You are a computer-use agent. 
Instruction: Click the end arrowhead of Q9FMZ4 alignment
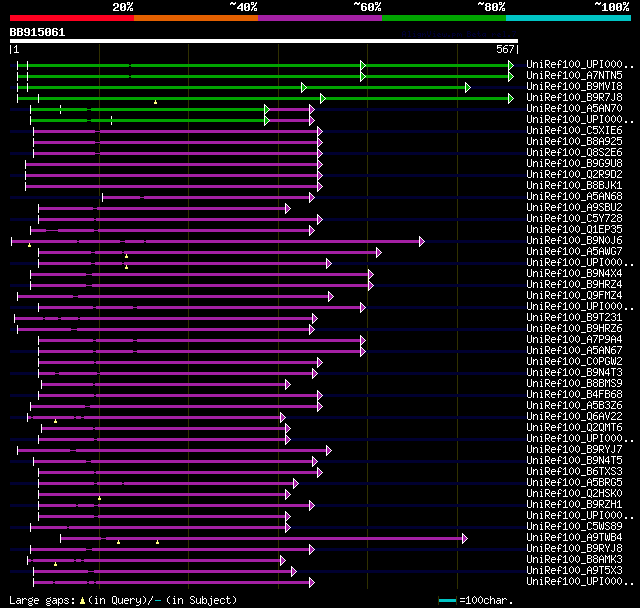tap(331, 297)
